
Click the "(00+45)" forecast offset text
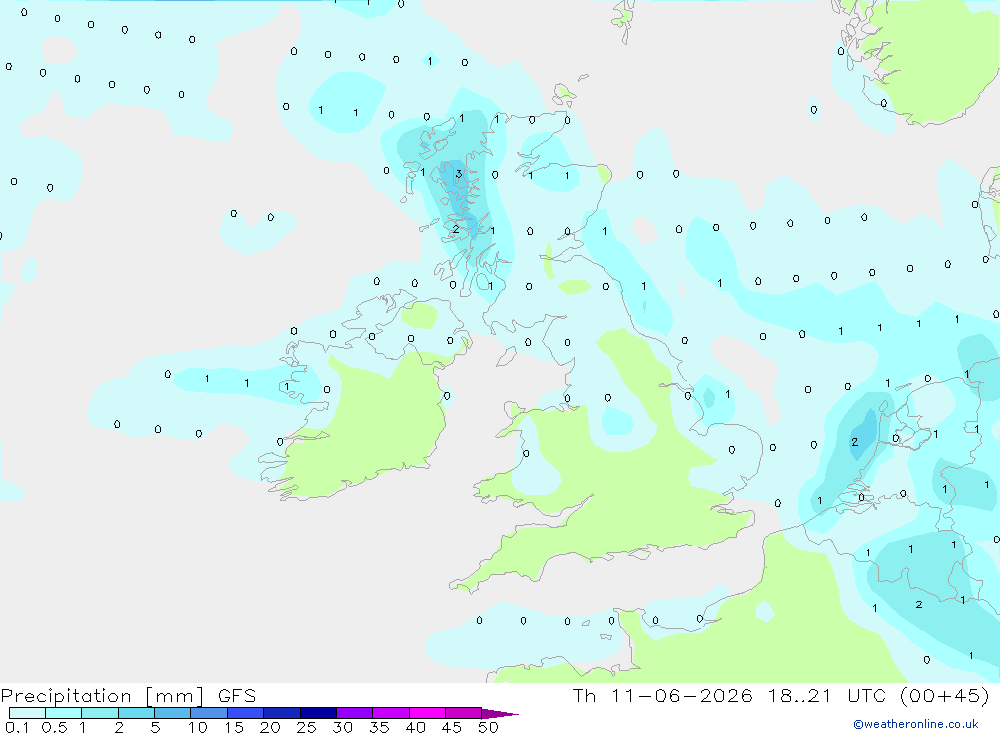pos(945,696)
